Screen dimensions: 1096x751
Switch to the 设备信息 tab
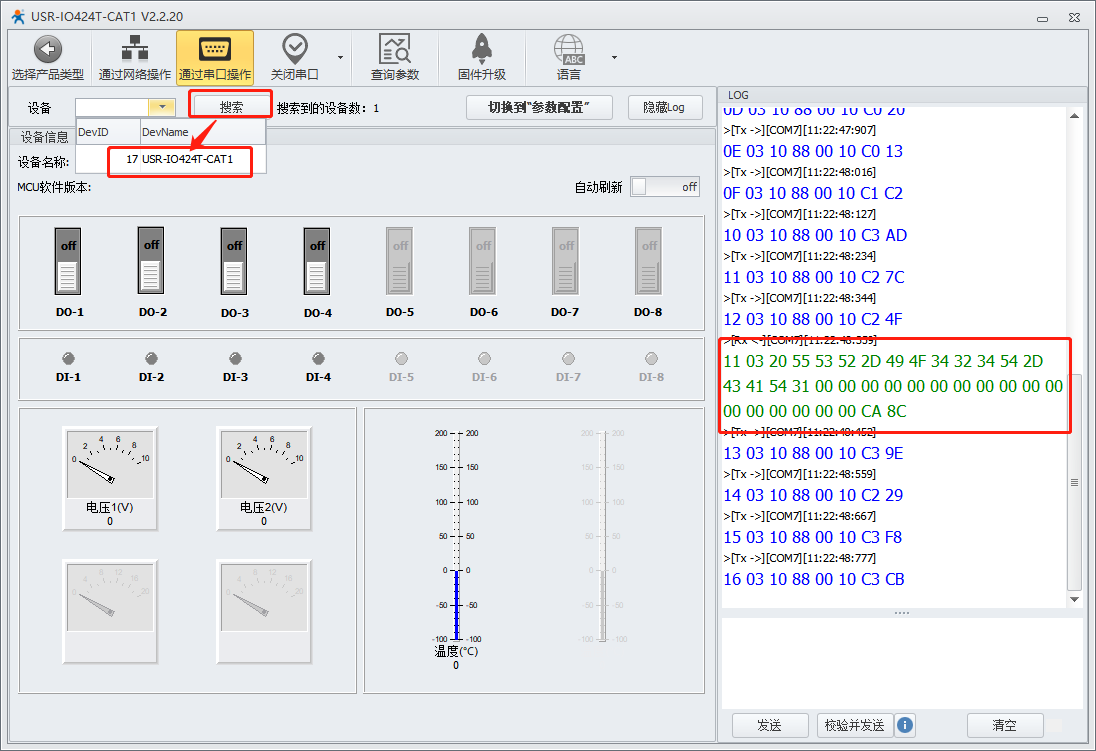(45, 137)
